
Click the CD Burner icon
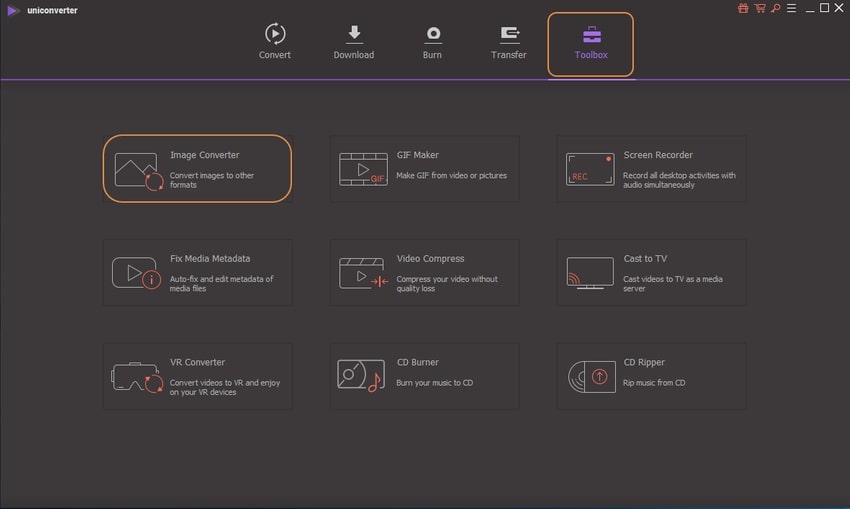pyautogui.click(x=362, y=377)
